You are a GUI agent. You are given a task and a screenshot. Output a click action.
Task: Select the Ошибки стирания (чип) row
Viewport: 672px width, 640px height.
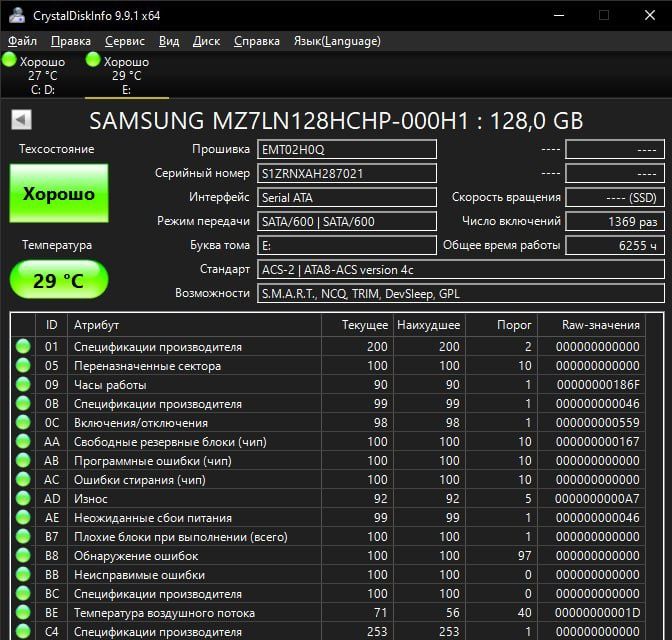pyautogui.click(x=328, y=480)
